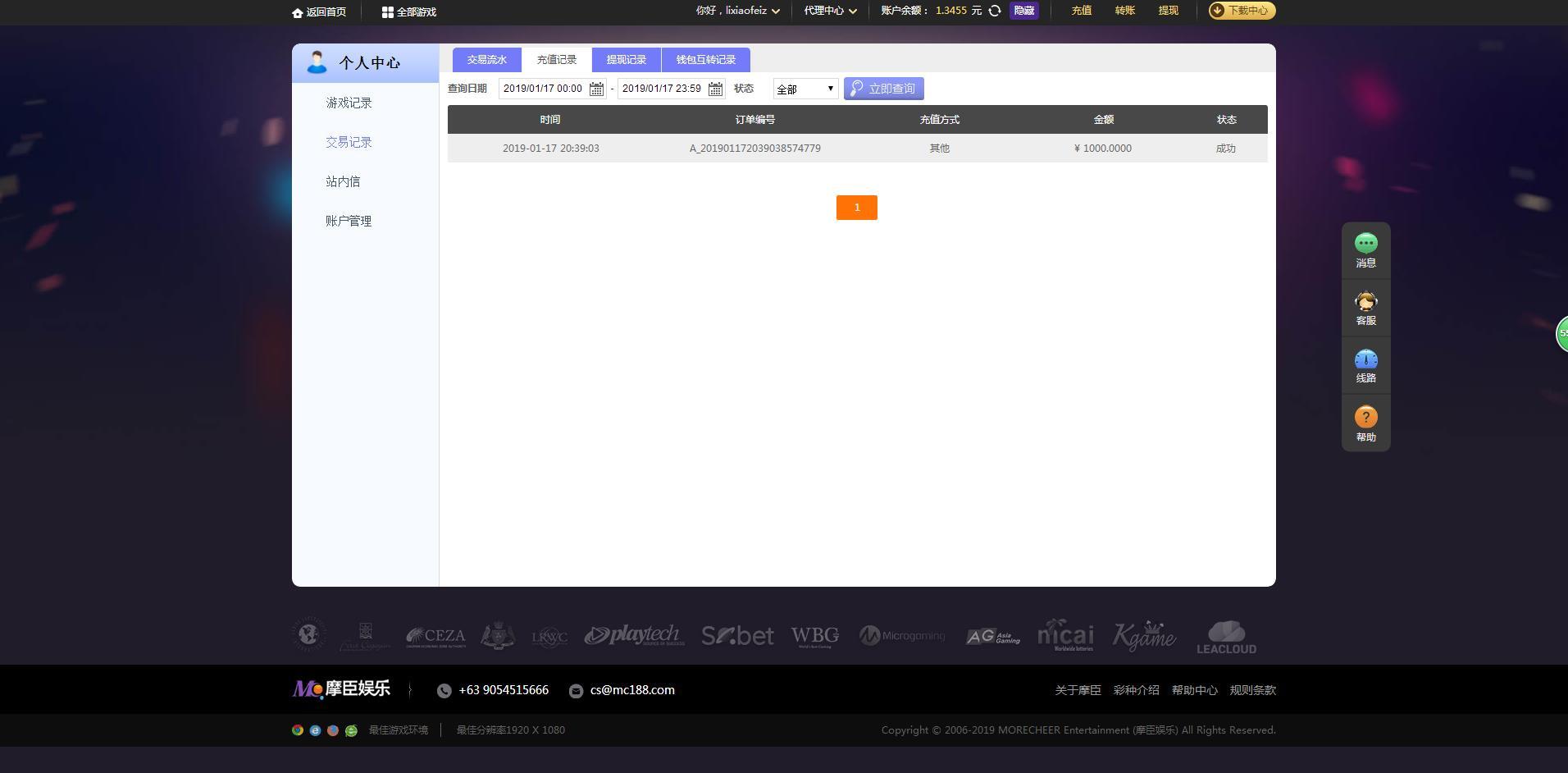Open the 线路 line selector icon
The height and width of the screenshot is (773, 1568).
(x=1366, y=359)
